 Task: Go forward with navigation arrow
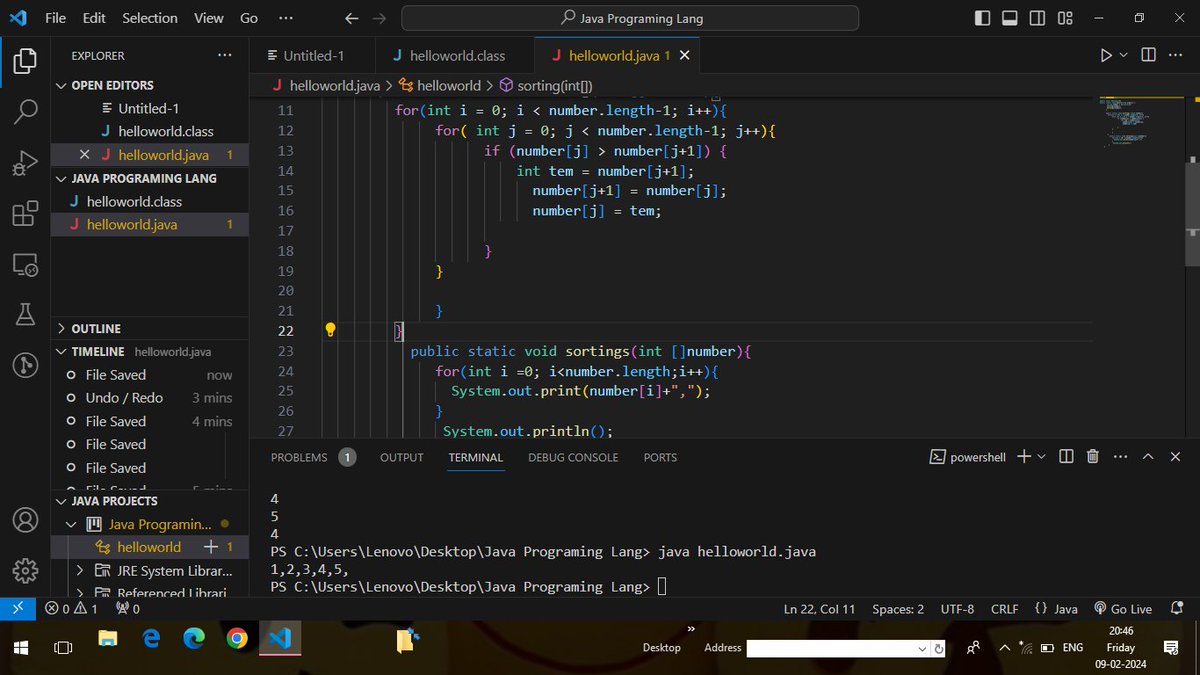378,18
